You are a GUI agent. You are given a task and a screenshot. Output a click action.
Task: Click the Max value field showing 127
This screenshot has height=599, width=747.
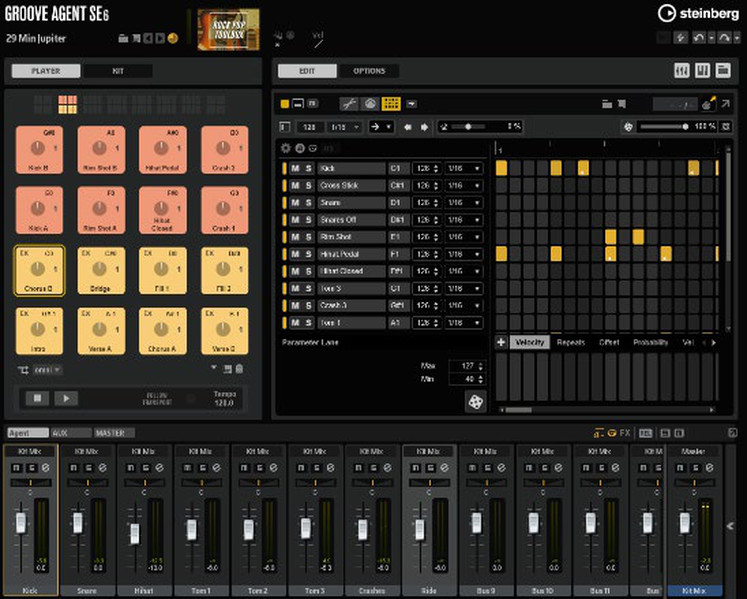tap(467, 365)
